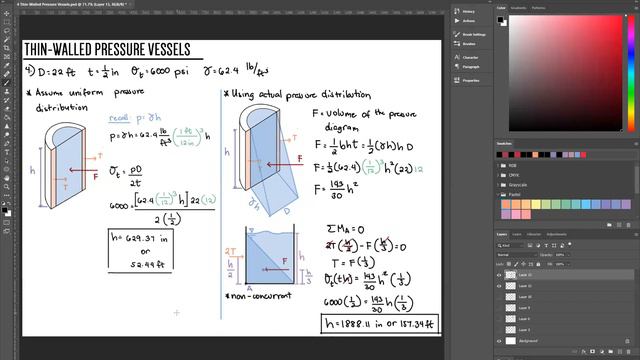
Task: Delete swatch trash icon in Swatches panel
Action: (x=628, y=225)
